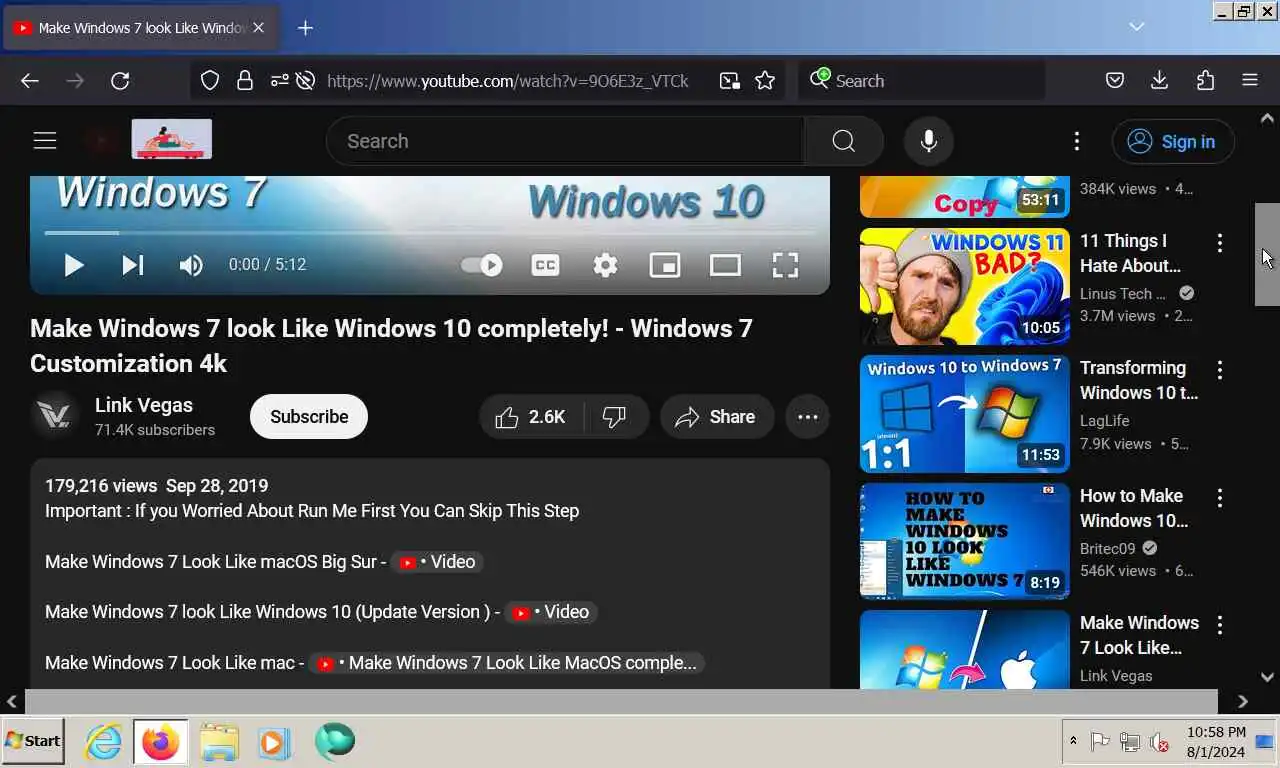Enter full screen mode
Image resolution: width=1280 pixels, height=768 pixels.
(x=785, y=265)
